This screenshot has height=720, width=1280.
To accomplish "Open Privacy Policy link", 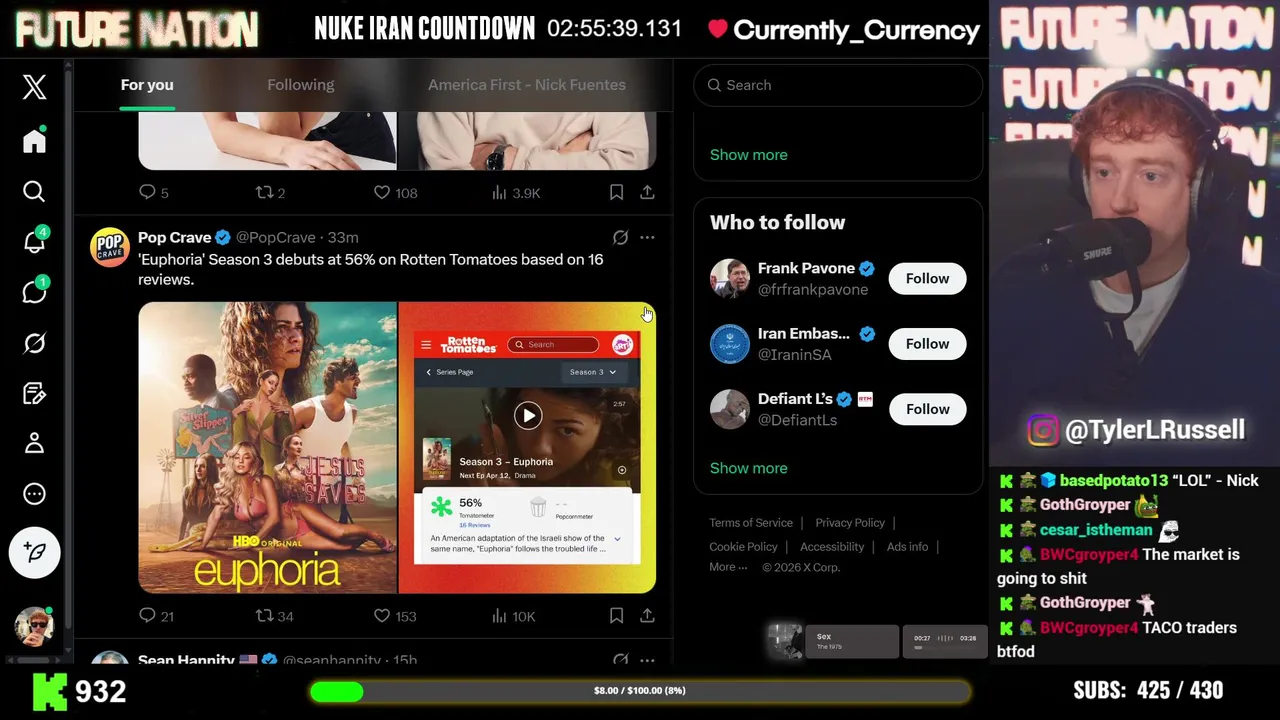I will pyautogui.click(x=849, y=523).
